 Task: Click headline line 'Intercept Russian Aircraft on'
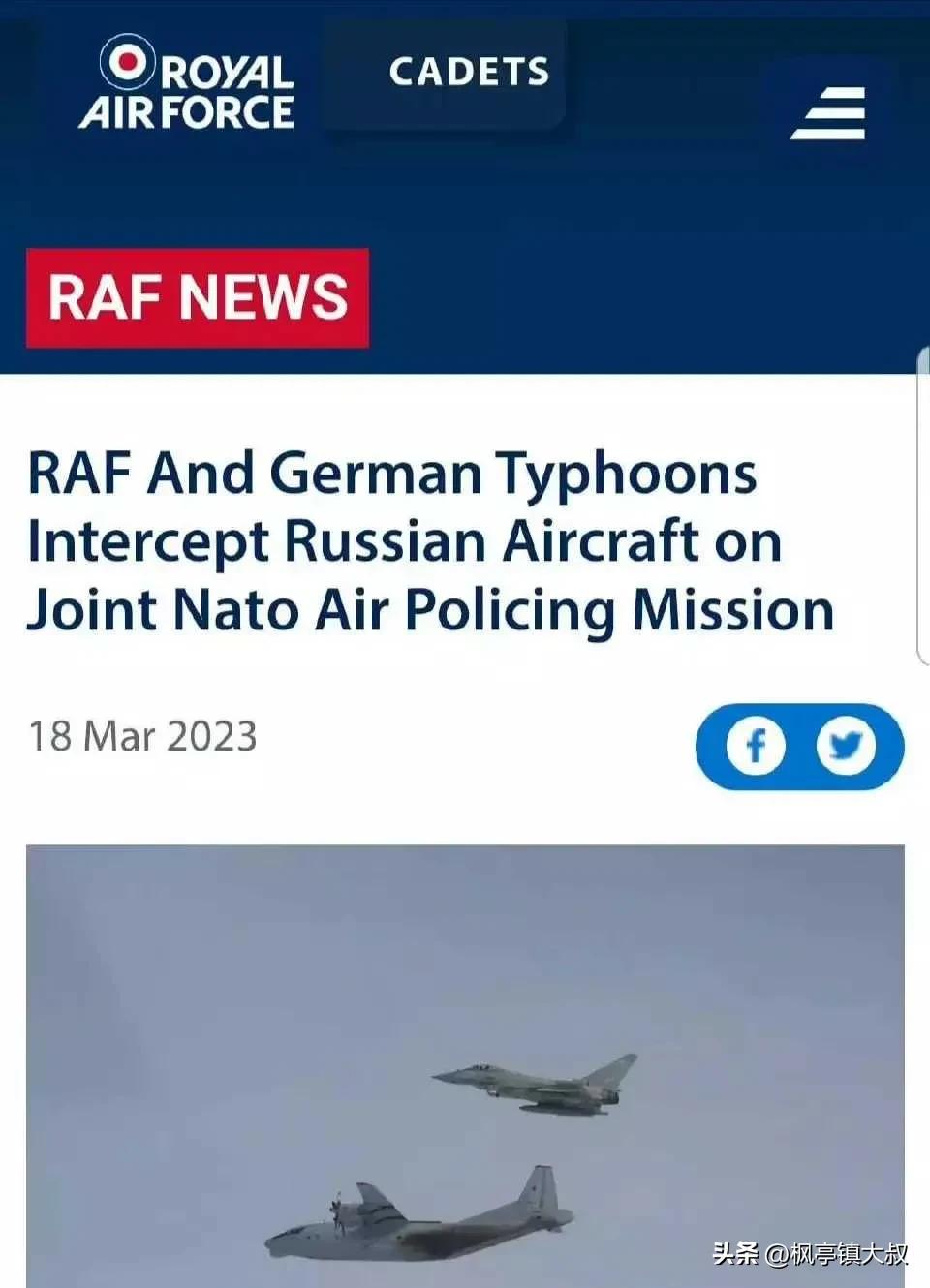pos(404,541)
